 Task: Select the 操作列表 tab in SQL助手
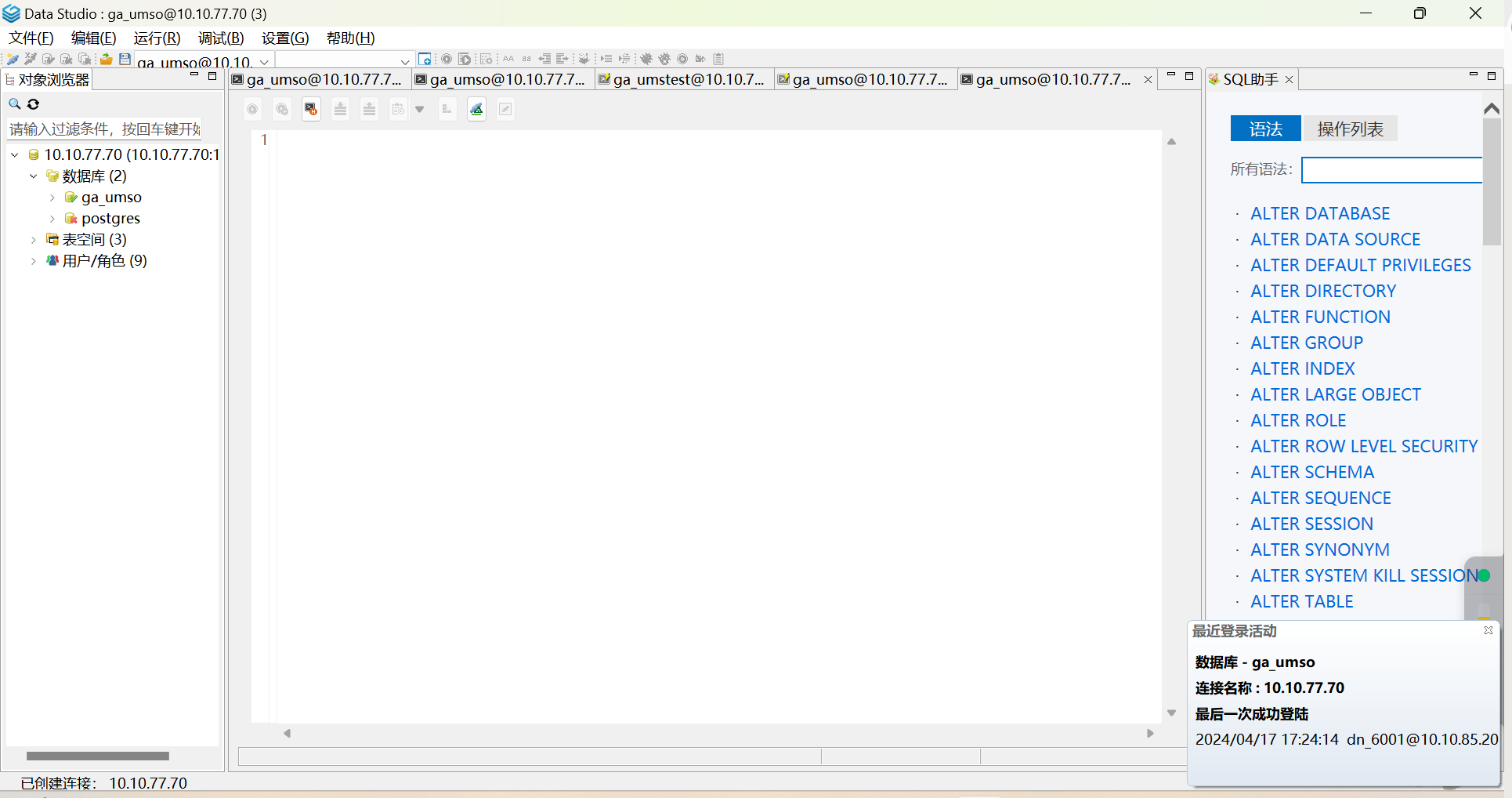pos(1350,129)
